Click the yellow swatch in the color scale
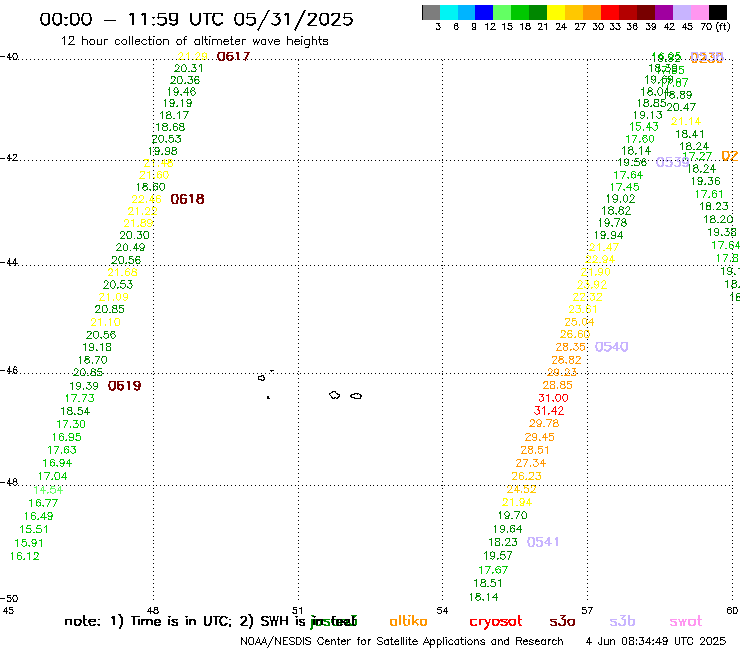Image resolution: width=740 pixels, height=650 pixels. click(556, 12)
